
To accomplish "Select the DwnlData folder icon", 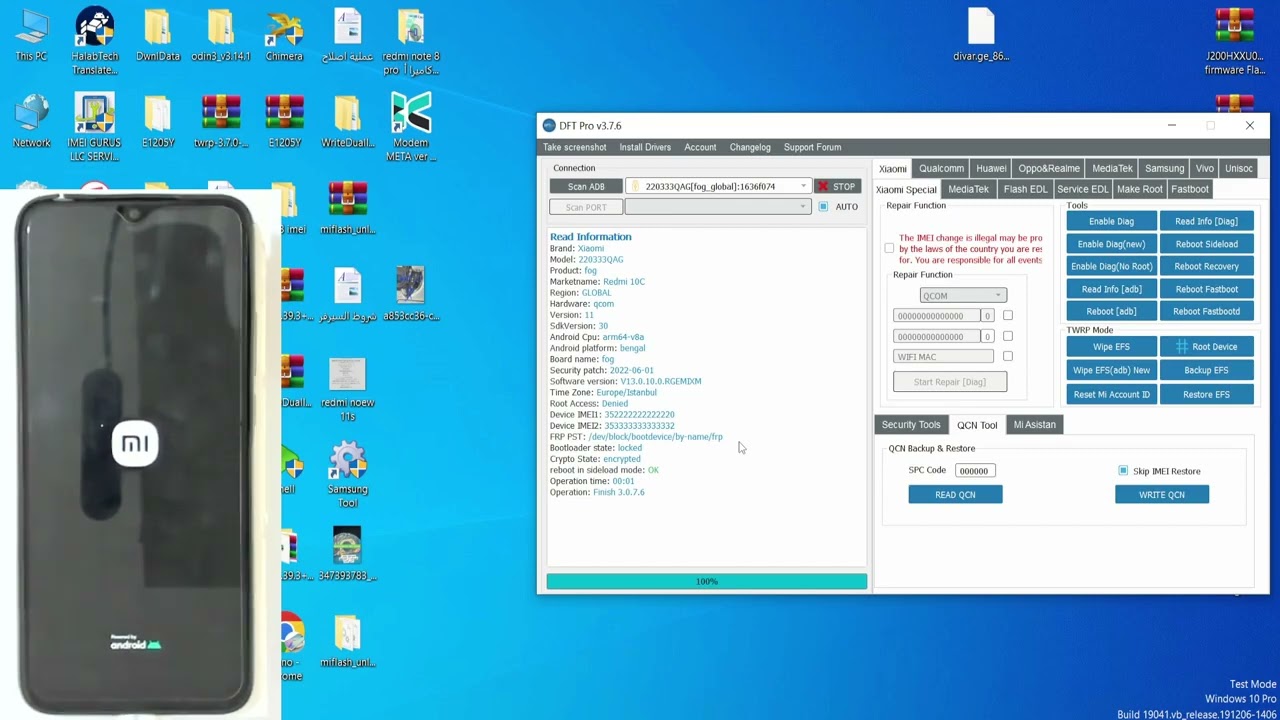I will [157, 35].
